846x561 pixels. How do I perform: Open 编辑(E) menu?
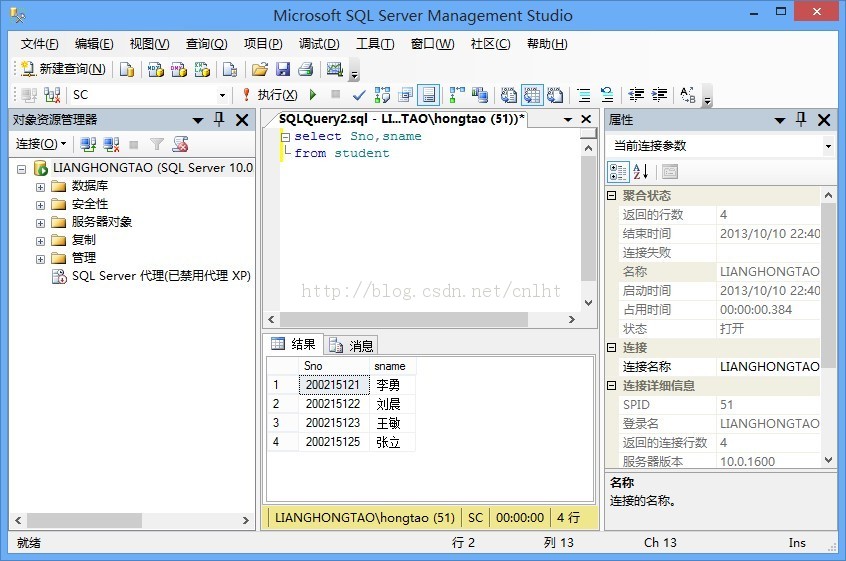tap(94, 44)
